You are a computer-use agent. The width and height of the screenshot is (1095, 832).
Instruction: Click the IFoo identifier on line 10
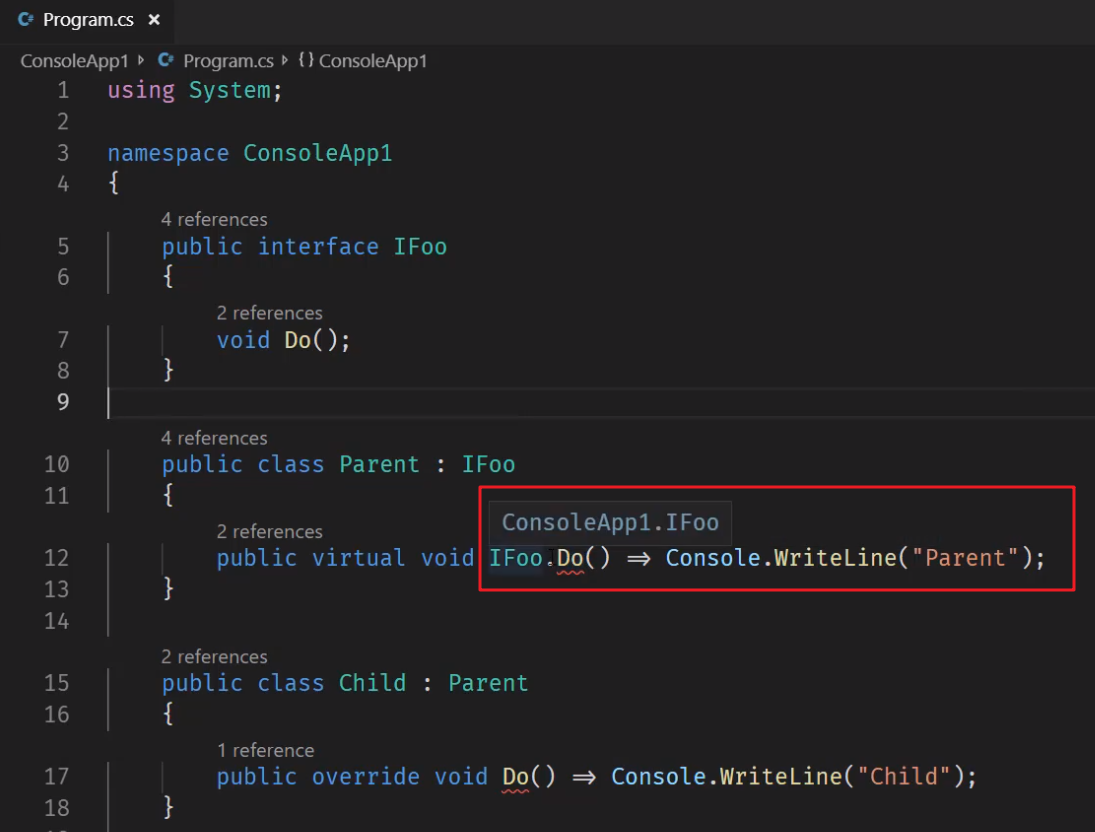pyautogui.click(x=488, y=464)
